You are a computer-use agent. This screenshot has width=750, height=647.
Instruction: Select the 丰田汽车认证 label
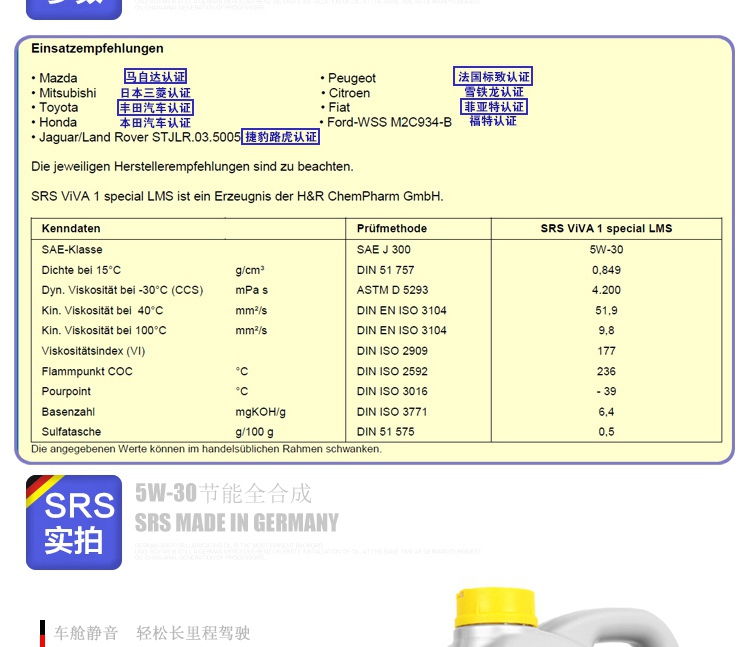point(155,108)
